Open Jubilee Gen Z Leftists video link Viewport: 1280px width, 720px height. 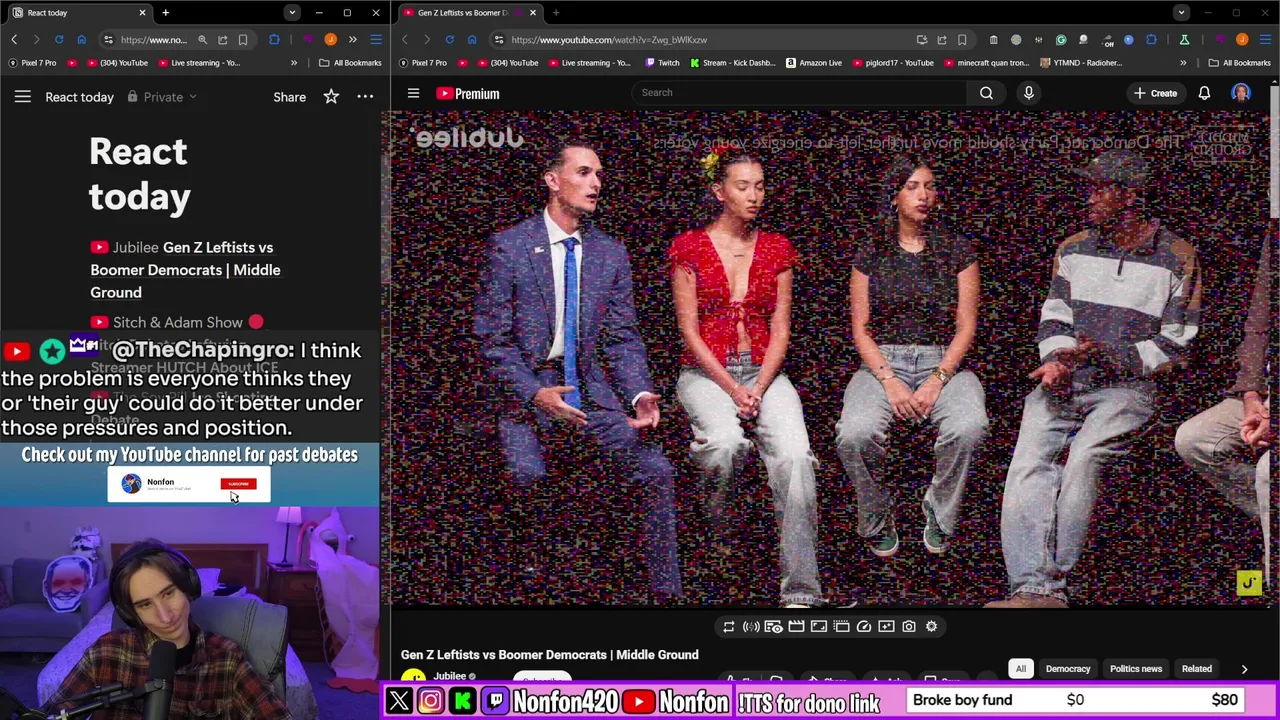click(x=185, y=270)
